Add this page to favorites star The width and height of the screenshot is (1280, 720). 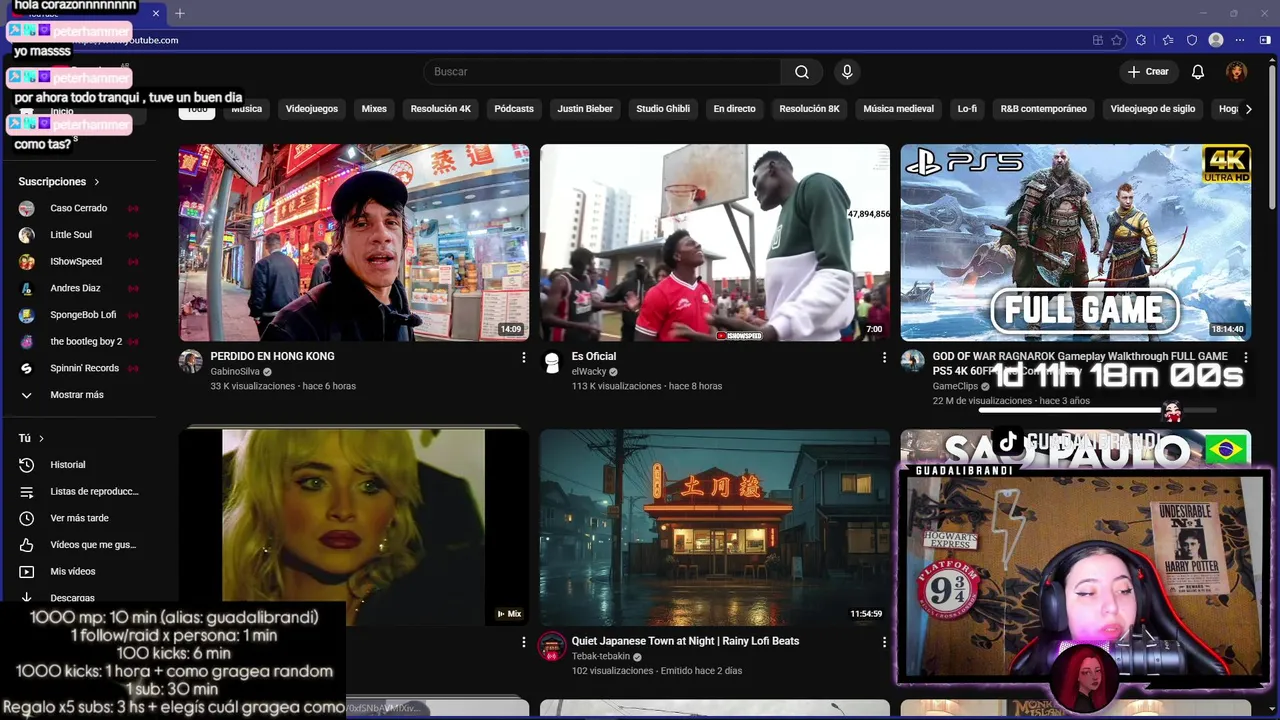click(x=1117, y=40)
